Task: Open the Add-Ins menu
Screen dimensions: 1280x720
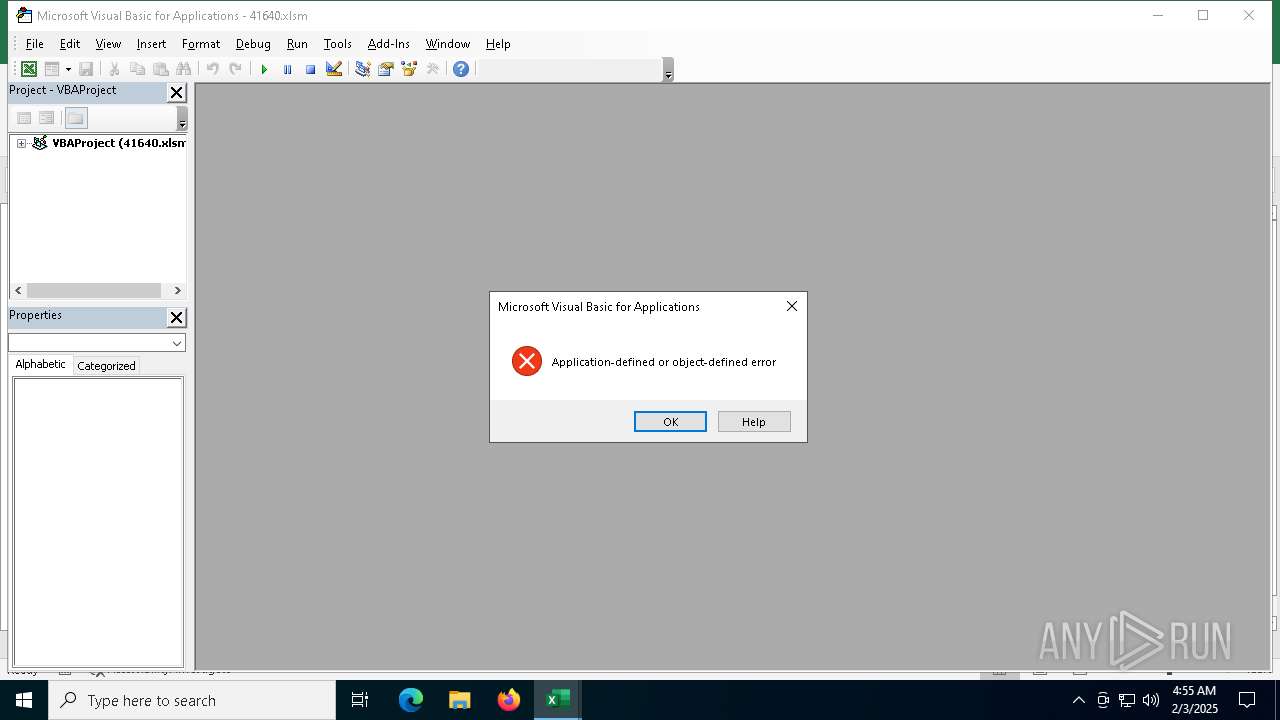Action: point(389,44)
